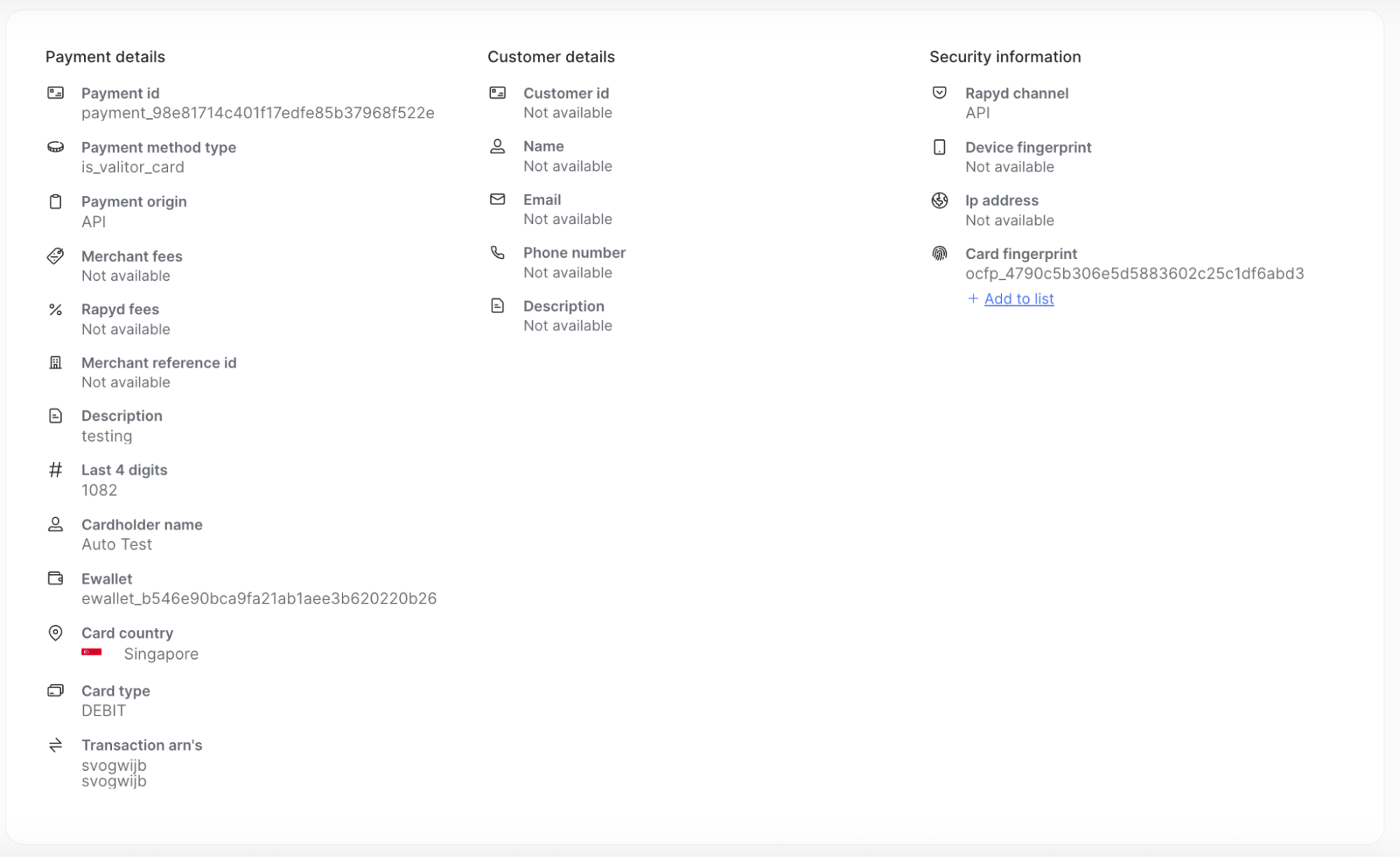
Task: Click the Phone number icon under Customer details
Action: coord(497,252)
